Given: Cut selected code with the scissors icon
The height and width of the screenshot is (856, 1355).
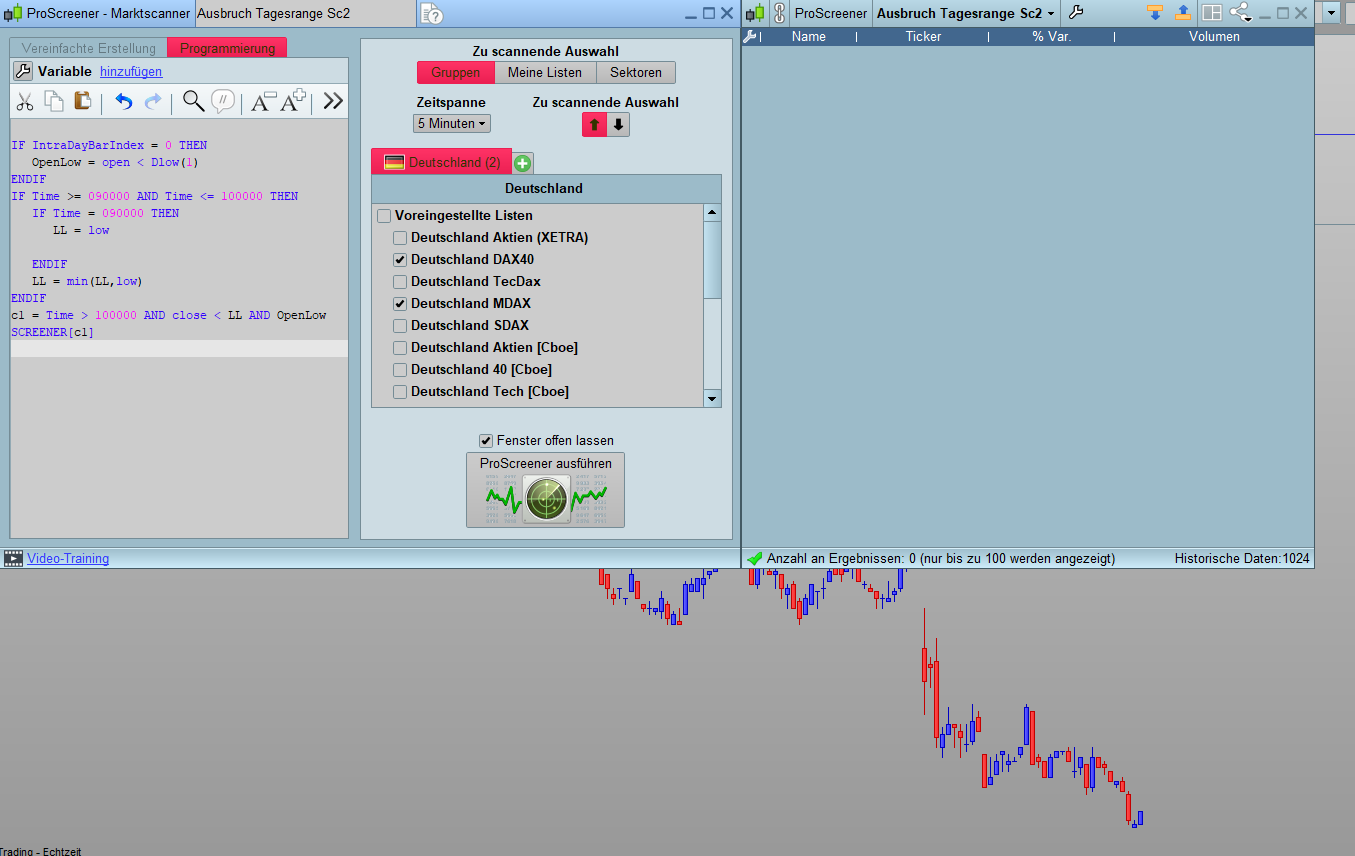Looking at the screenshot, I should (25, 101).
